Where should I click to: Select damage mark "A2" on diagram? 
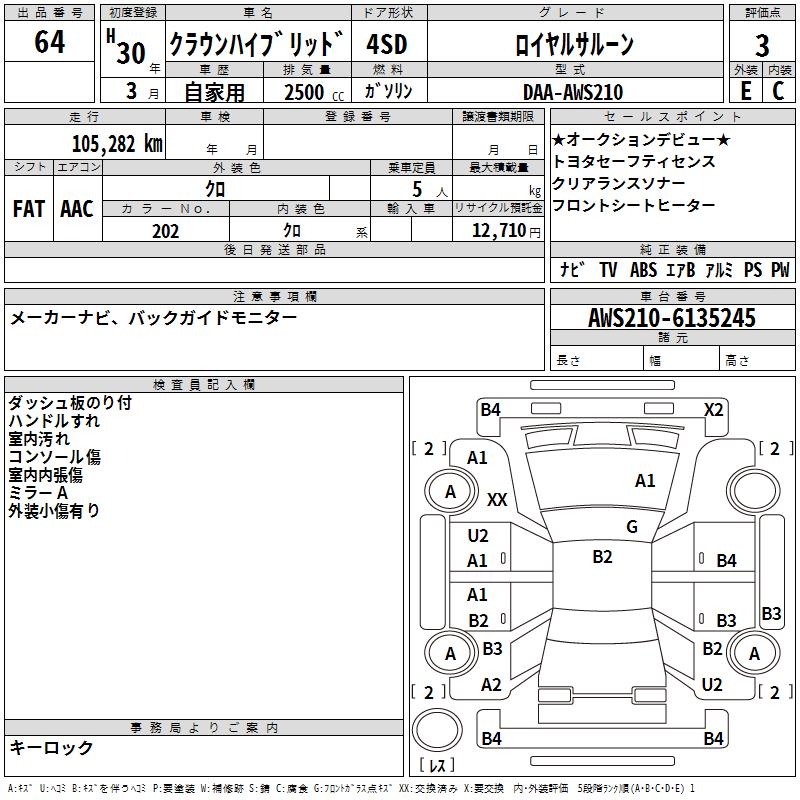pyautogui.click(x=491, y=685)
